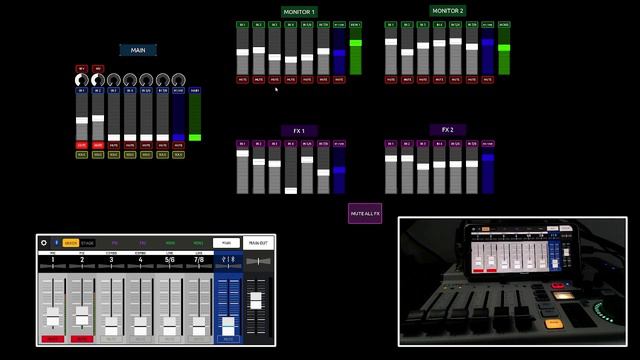
Task: Open the green MON1 tab in mixer app
Action: pyautogui.click(x=170, y=243)
